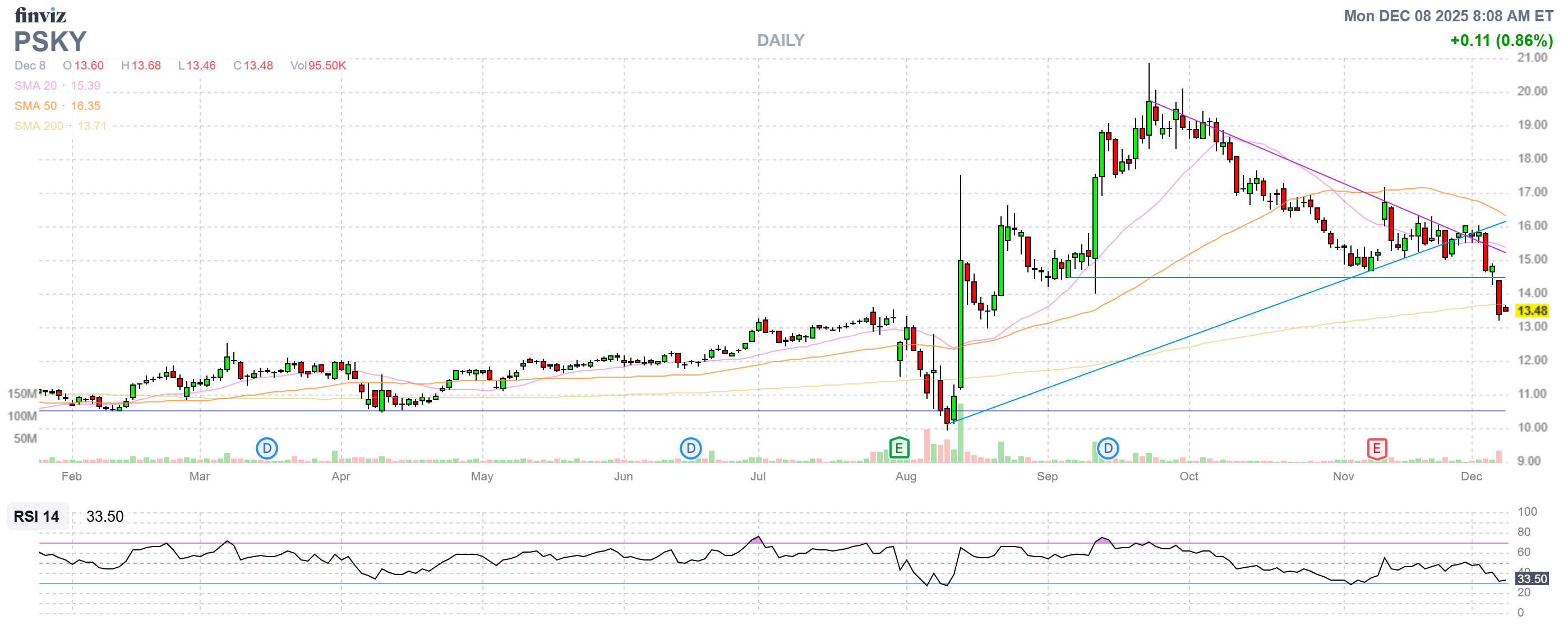
Task: Click the 33.50 RSI value tag on axis
Action: [1531, 578]
